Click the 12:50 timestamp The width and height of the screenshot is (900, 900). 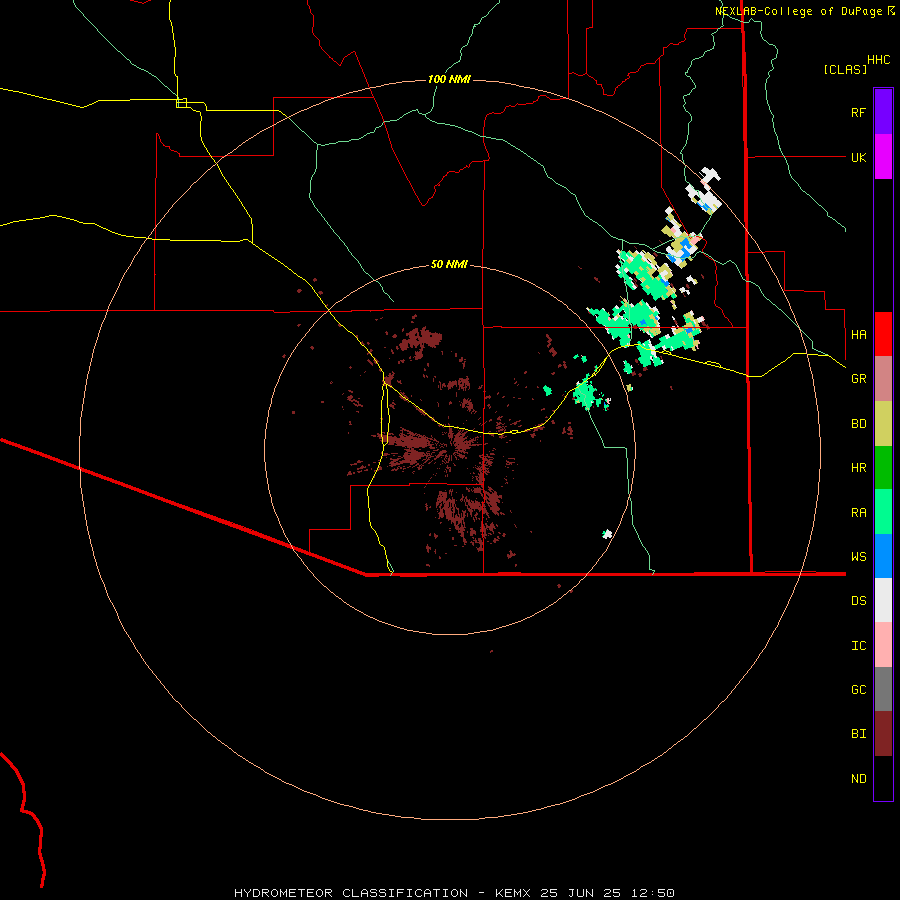653,893
